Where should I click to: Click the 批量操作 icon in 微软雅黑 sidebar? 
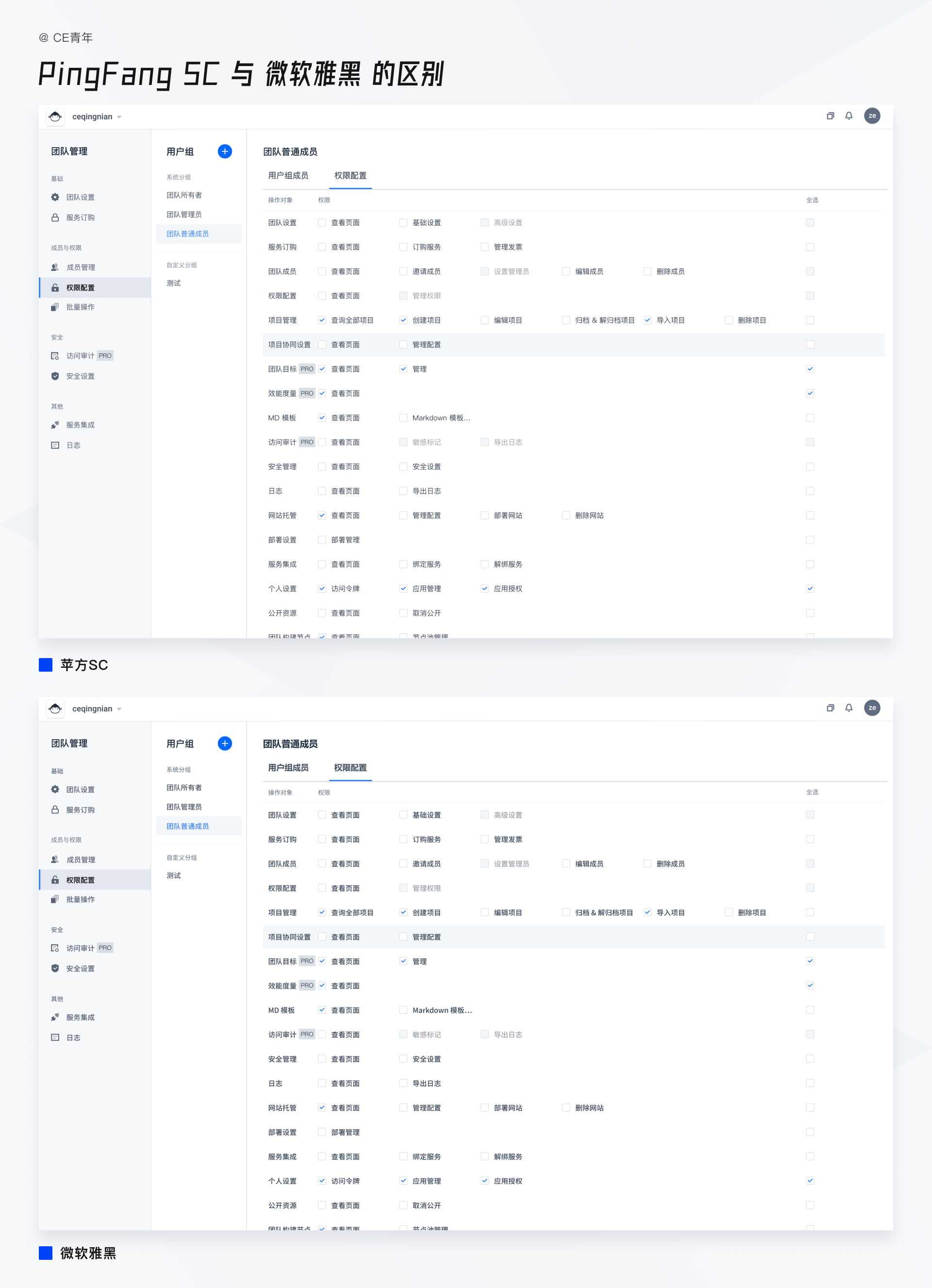(x=55, y=899)
